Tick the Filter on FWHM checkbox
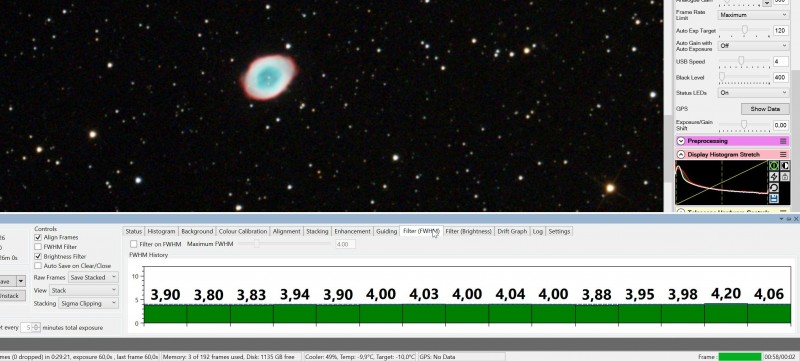The image size is (800, 361). point(134,244)
